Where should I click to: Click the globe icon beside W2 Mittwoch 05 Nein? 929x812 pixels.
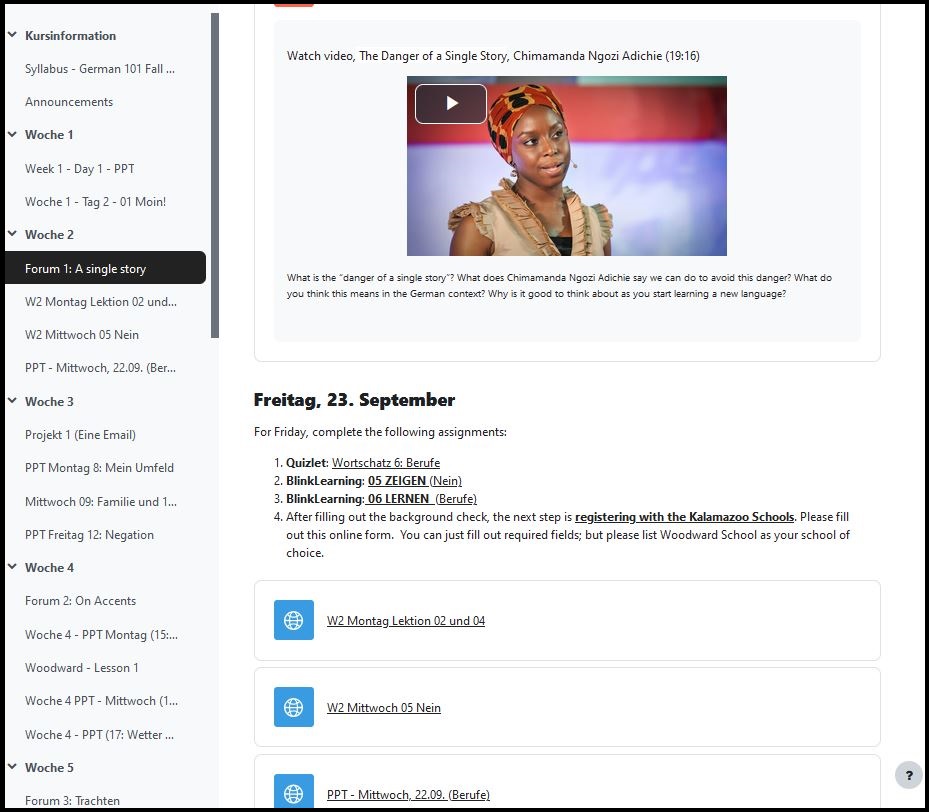(x=294, y=707)
